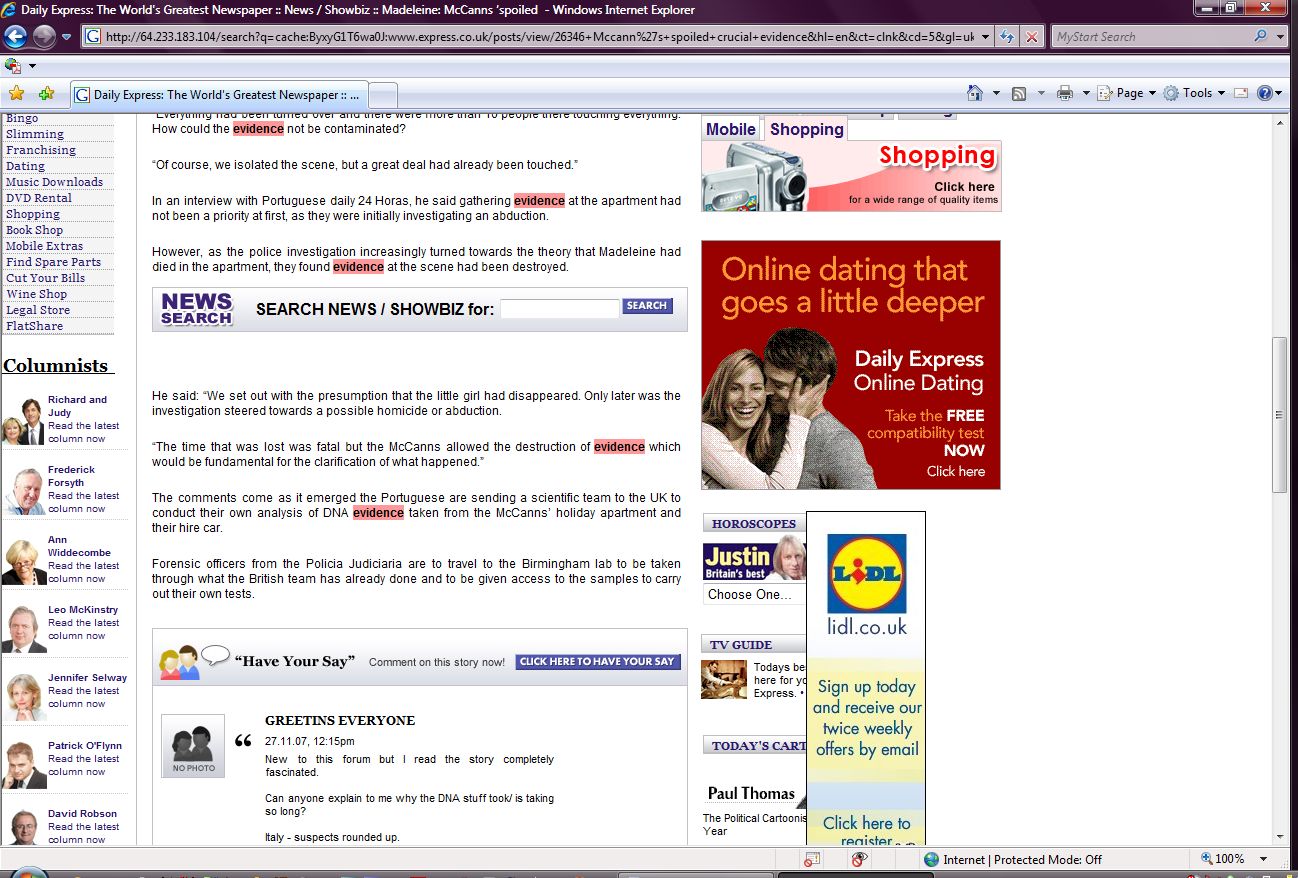Click the Home page icon
This screenshot has width=1298, height=878.
pos(975,93)
